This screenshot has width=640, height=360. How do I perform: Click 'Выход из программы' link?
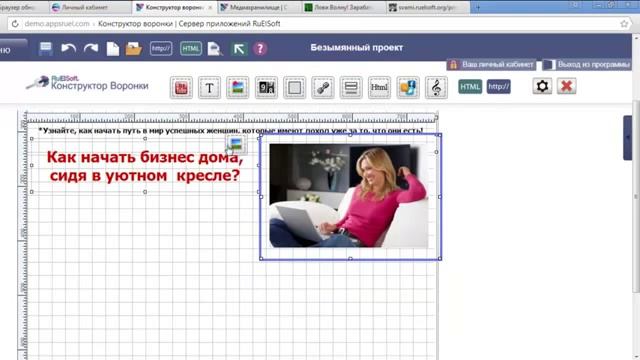tap(588, 64)
